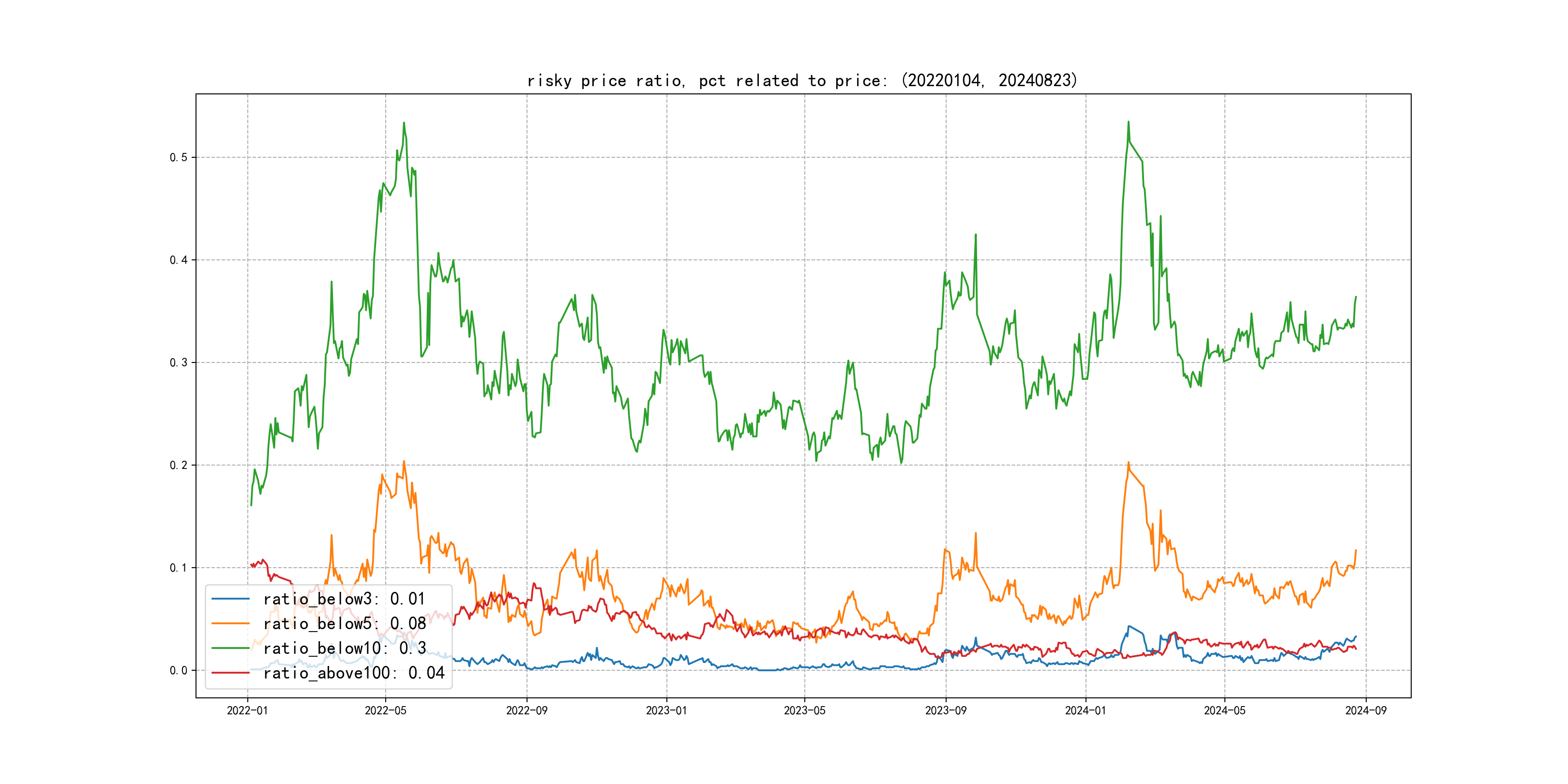The image size is (1568, 784).
Task: Click the 2022-01 x-axis tick label
Action: (247, 710)
